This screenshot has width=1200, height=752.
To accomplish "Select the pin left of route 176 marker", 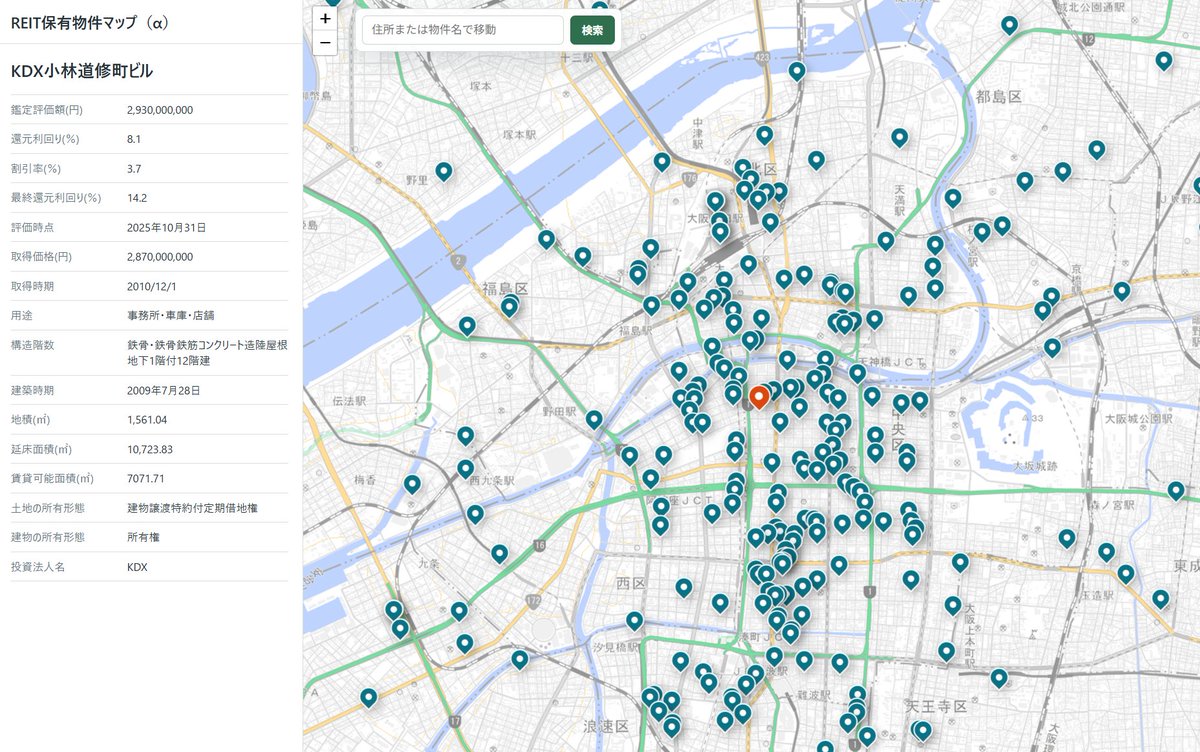I will pos(662,162).
